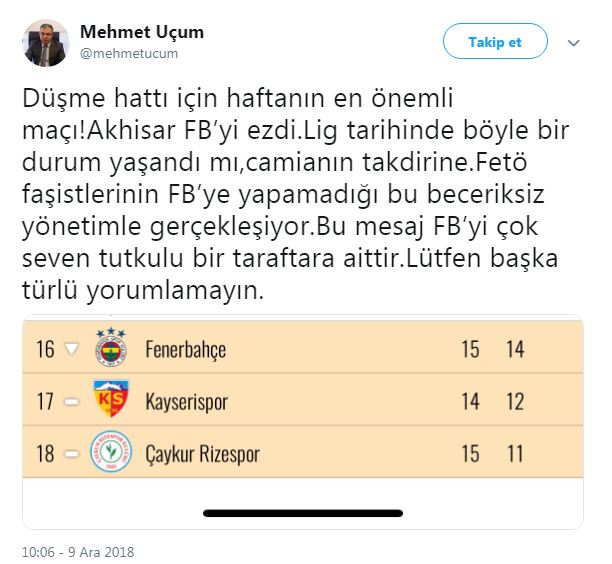Click Kayserispor's 12 points value
Image resolution: width=612 pixels, height=564 pixels.
click(x=515, y=402)
